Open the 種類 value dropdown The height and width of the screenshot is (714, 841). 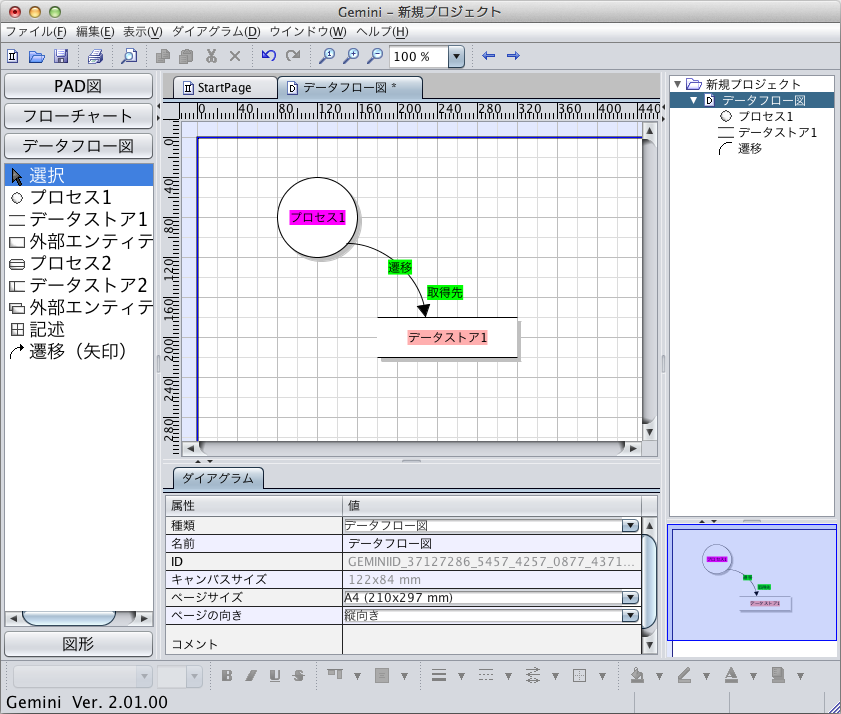630,526
